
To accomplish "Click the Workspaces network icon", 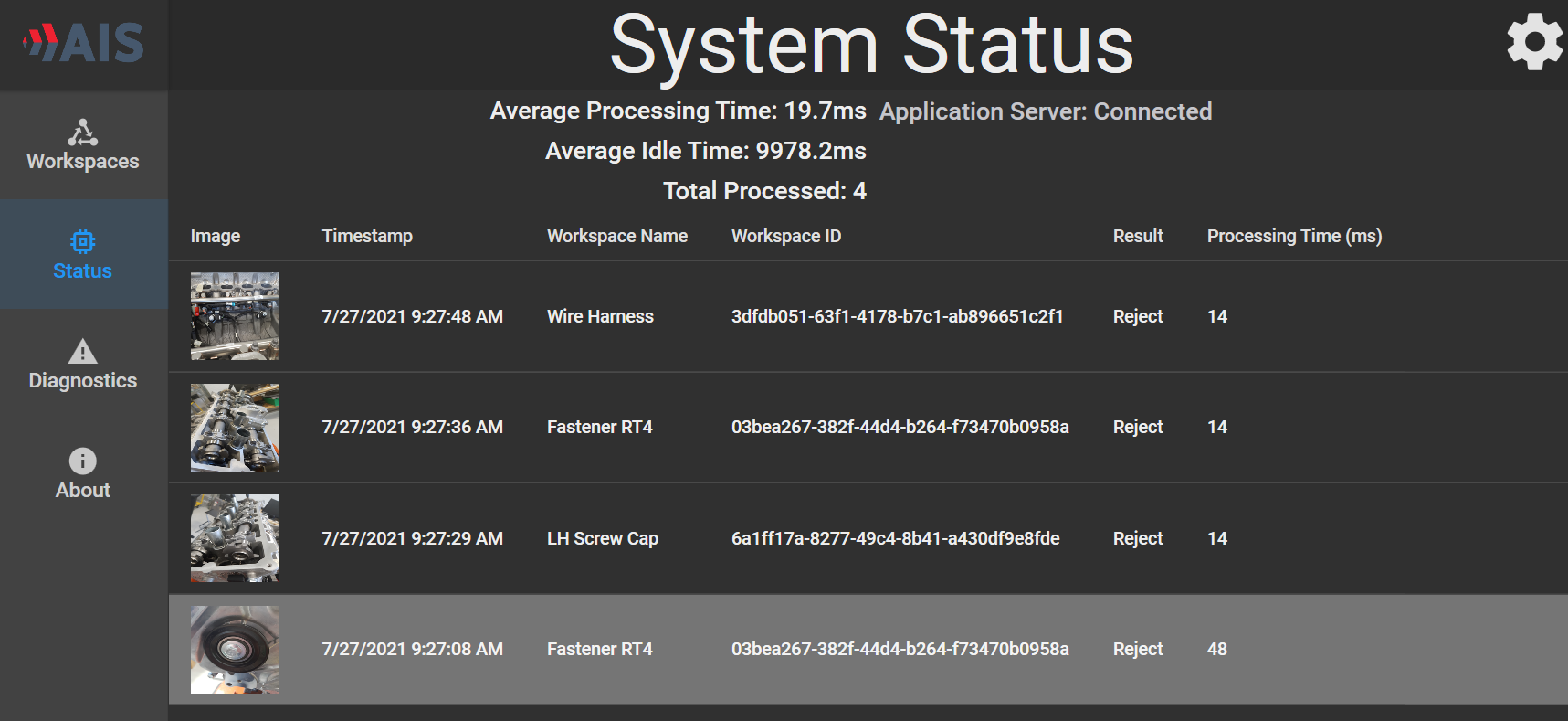I will (82, 133).
